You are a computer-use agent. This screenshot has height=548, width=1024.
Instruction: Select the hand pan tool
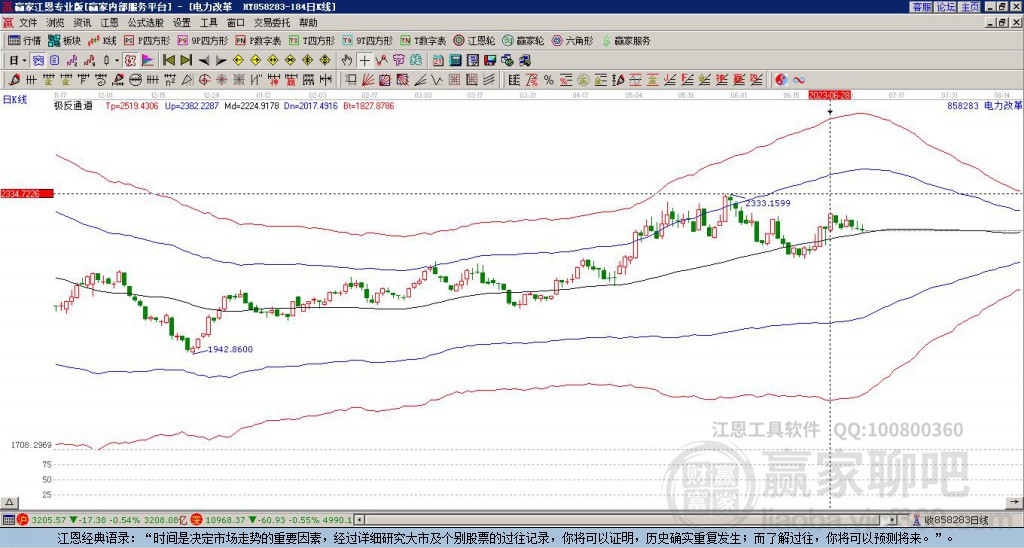tap(347, 61)
